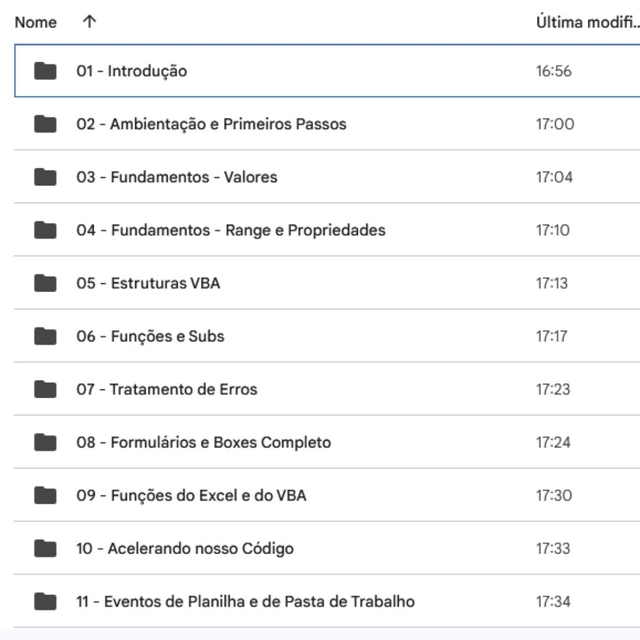The width and height of the screenshot is (640, 640).
Task: Click folder icon beside 10 - Acelerando nosso Código
Action: click(45, 548)
